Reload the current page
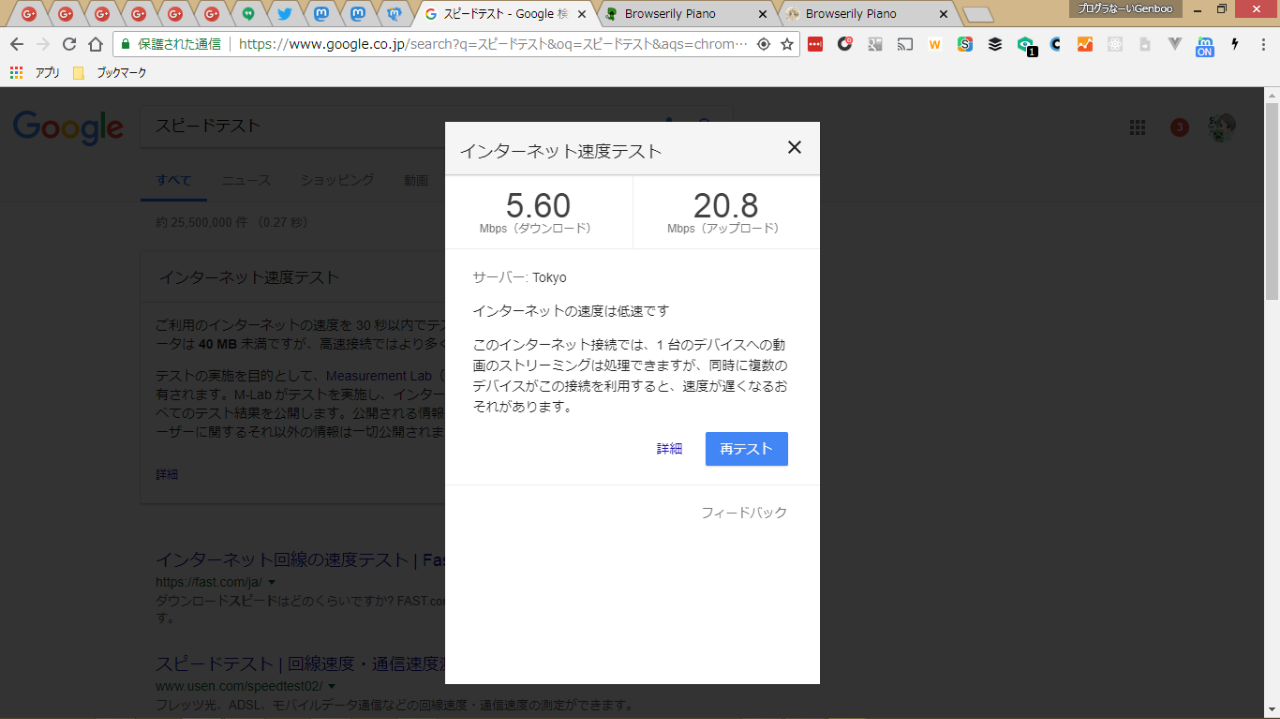Viewport: 1280px width, 719px height. (69, 44)
